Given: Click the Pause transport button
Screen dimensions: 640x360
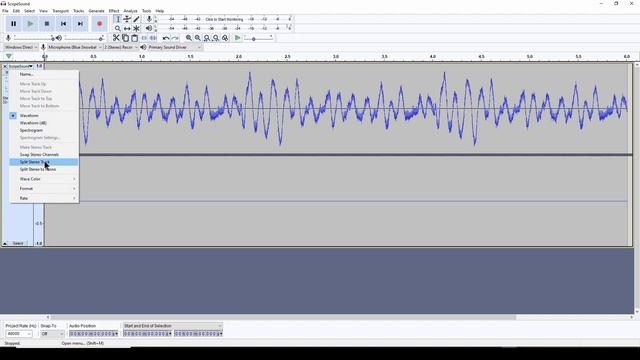Looking at the screenshot, I should click(13, 24).
